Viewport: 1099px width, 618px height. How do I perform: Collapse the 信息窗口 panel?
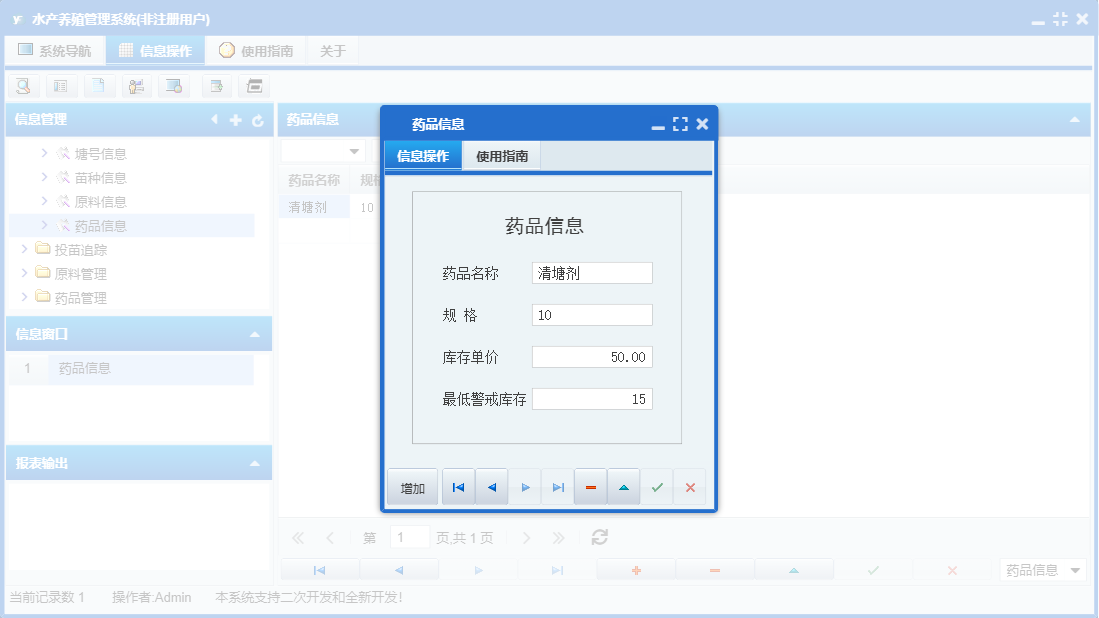[x=254, y=333]
